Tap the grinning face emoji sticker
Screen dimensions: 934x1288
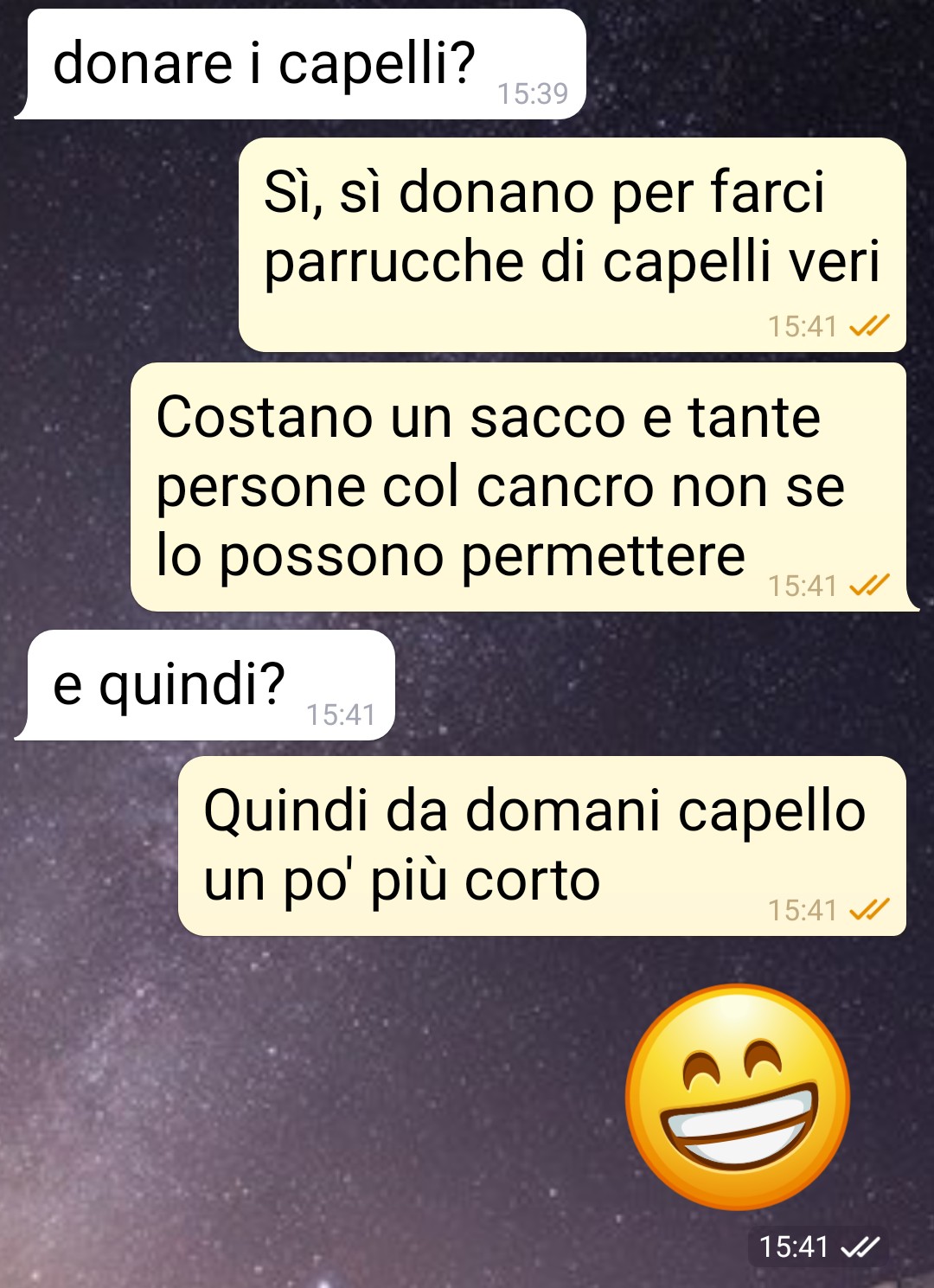coord(738,1096)
